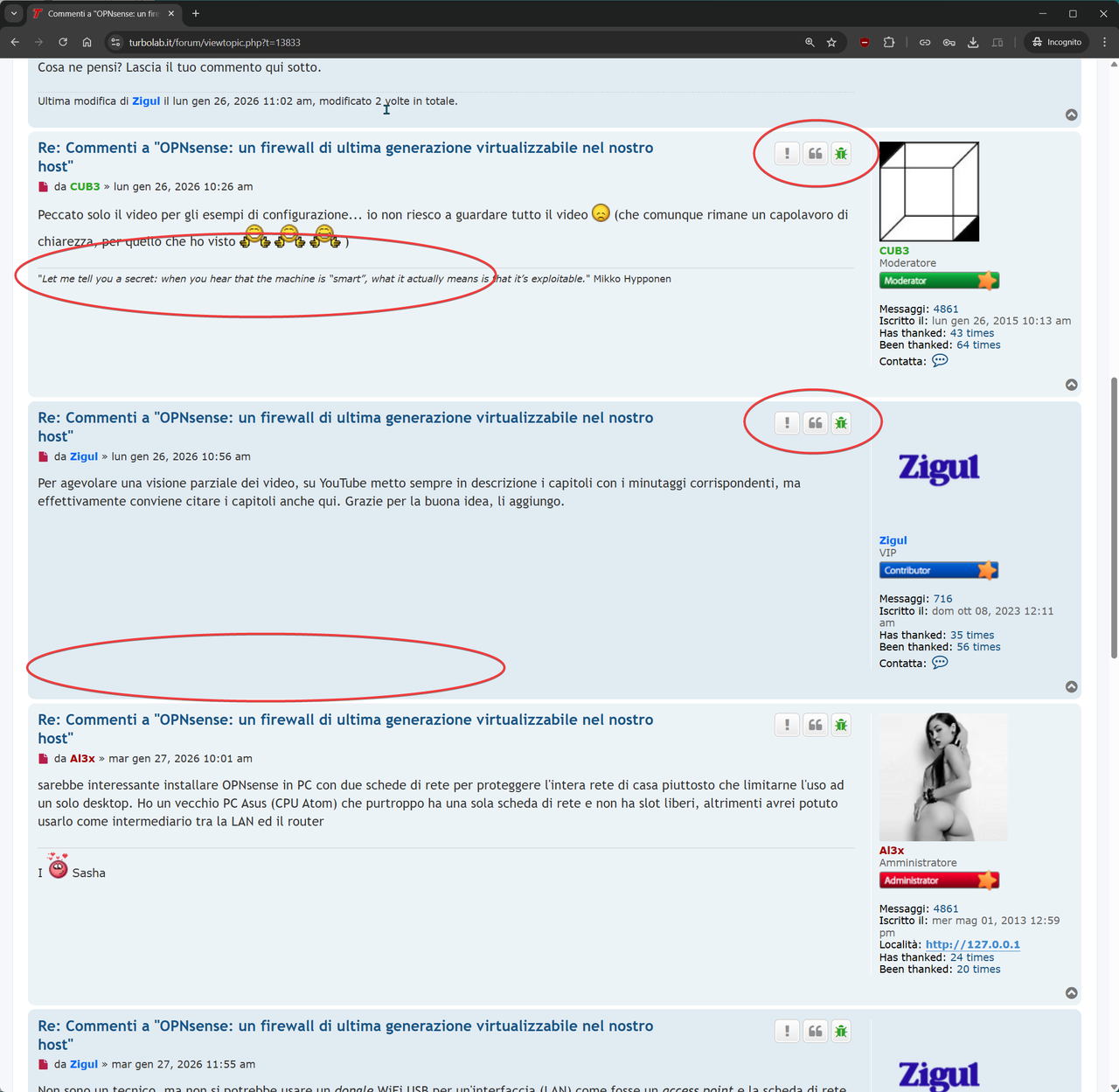This screenshot has height=1092, width=1119.
Task: Quote Al3x's post
Action: click(815, 725)
